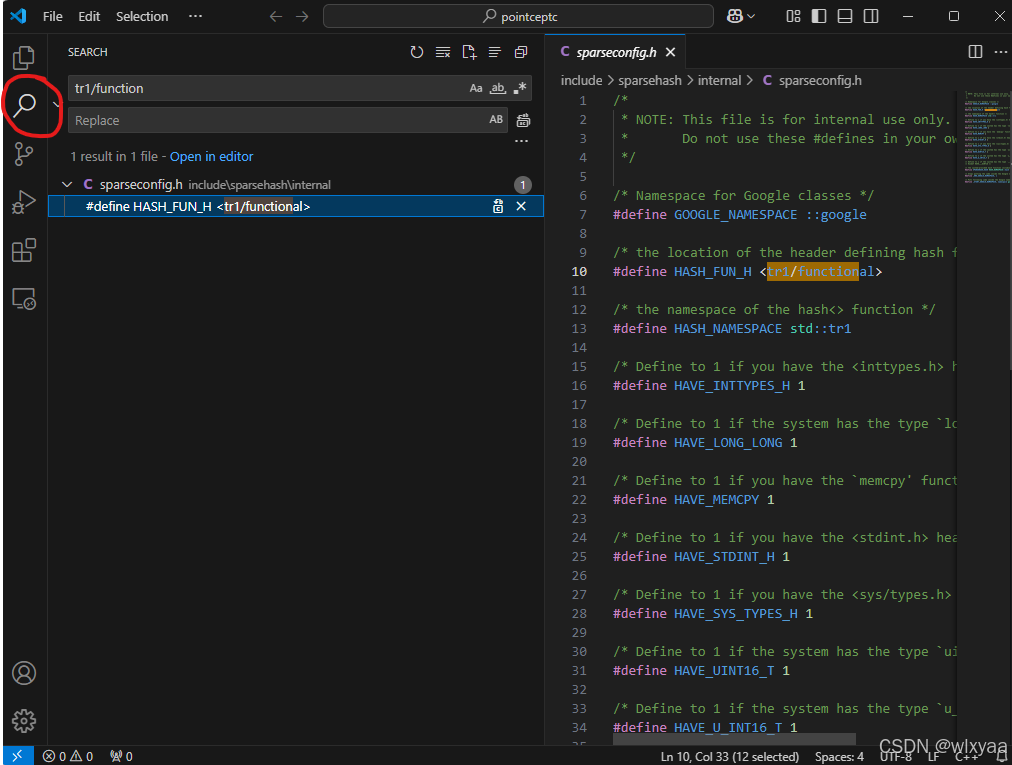Open the Run and Debug panel
The width and height of the screenshot is (1012, 765).
click(x=23, y=202)
